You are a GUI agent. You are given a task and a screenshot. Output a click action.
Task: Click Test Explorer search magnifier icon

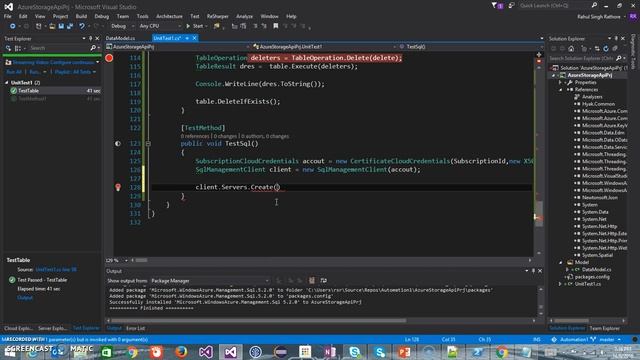coord(93,48)
